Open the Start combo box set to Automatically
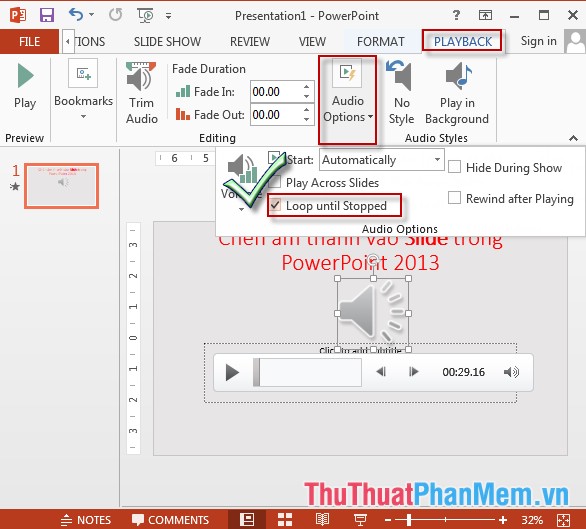 [x=382, y=160]
